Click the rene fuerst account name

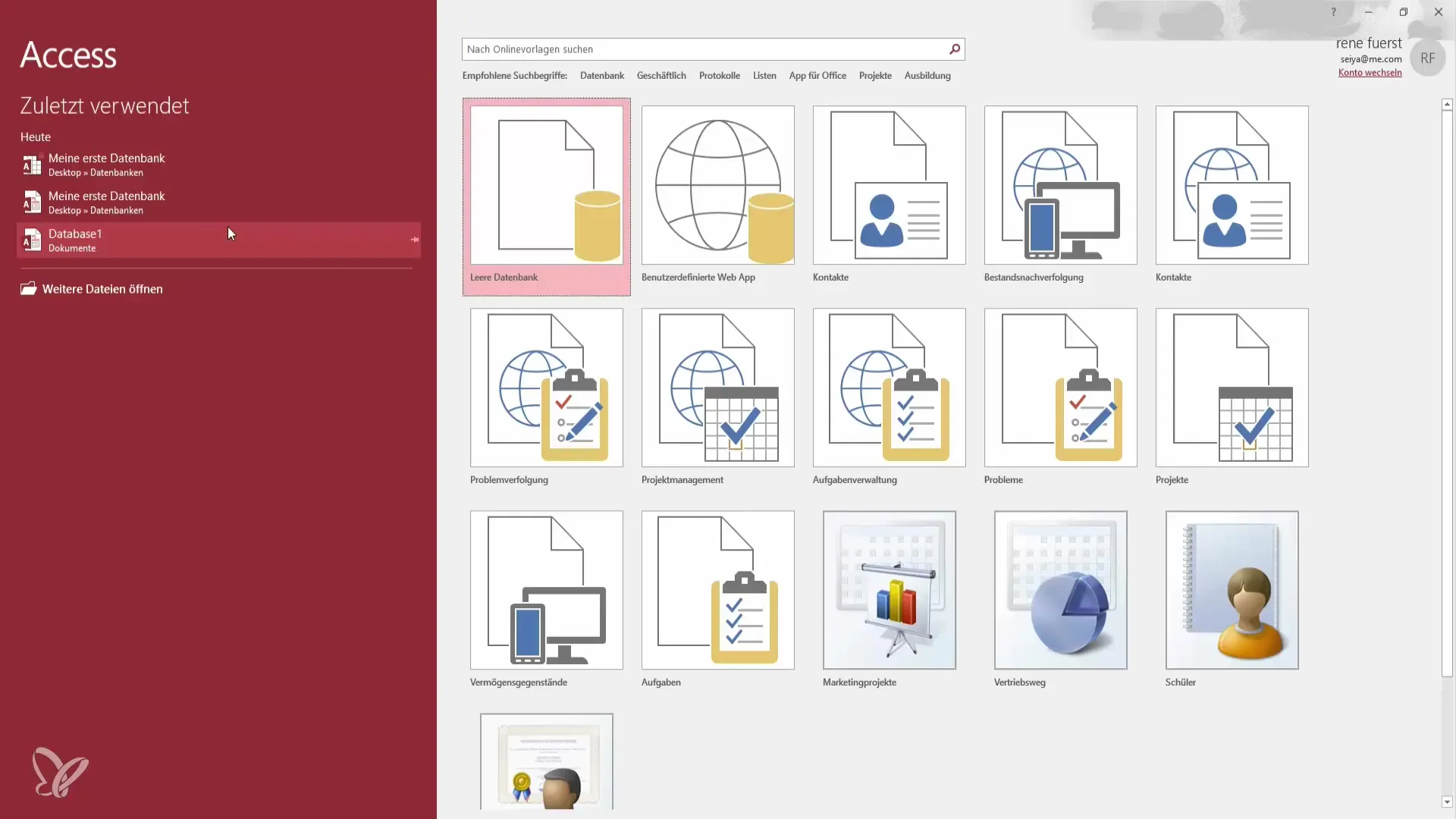coord(1369,43)
